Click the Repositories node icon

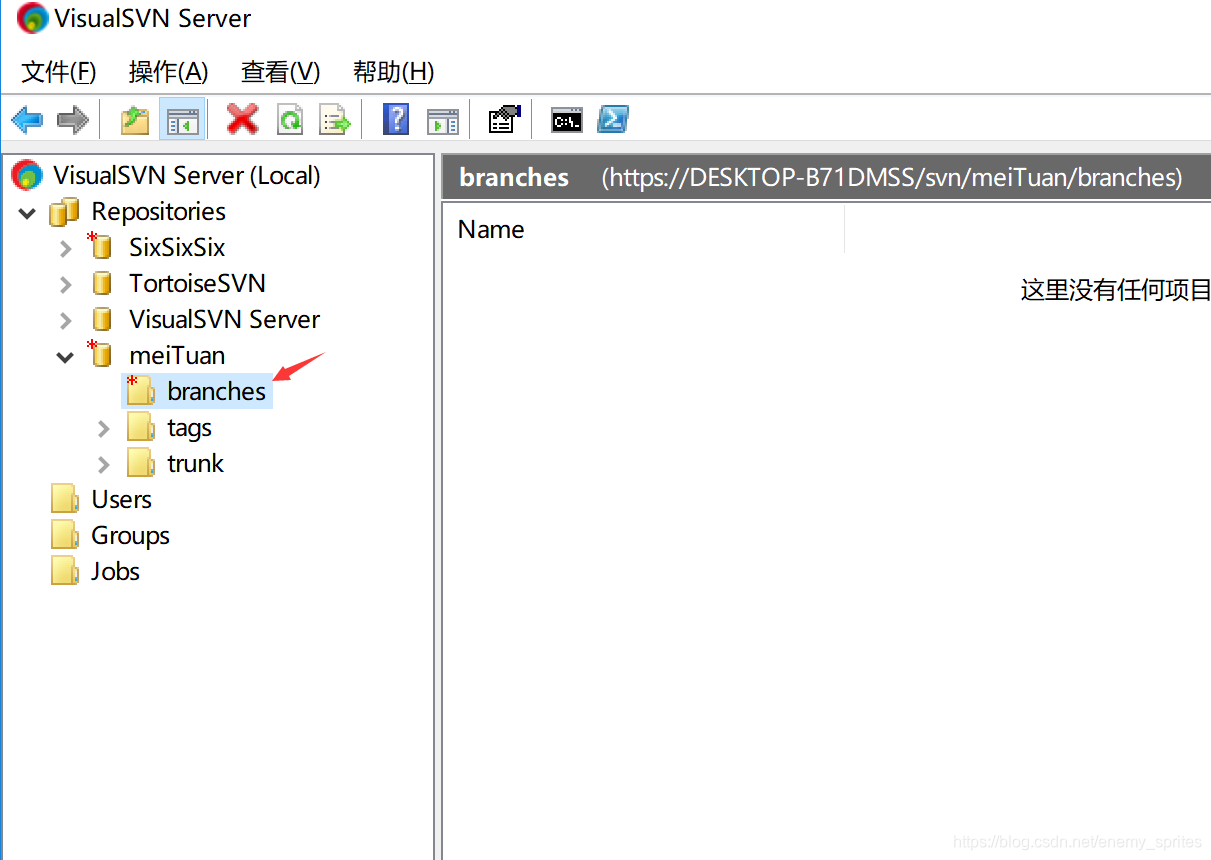[64, 212]
